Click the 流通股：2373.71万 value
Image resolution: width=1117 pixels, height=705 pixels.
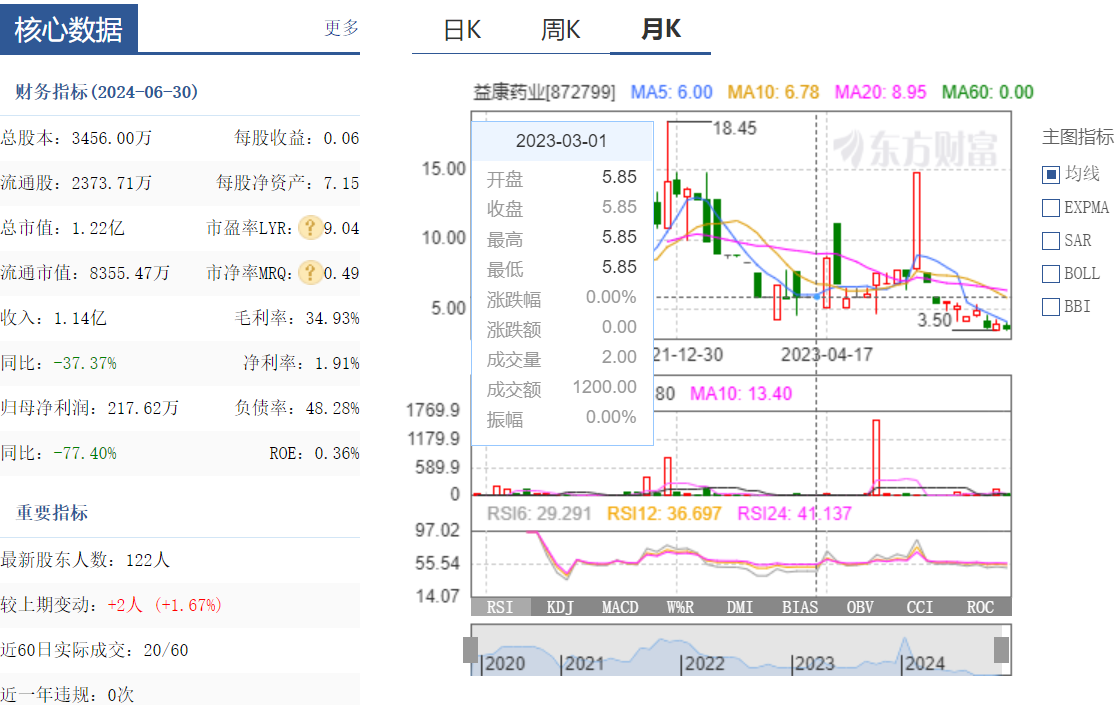[x=76, y=183]
